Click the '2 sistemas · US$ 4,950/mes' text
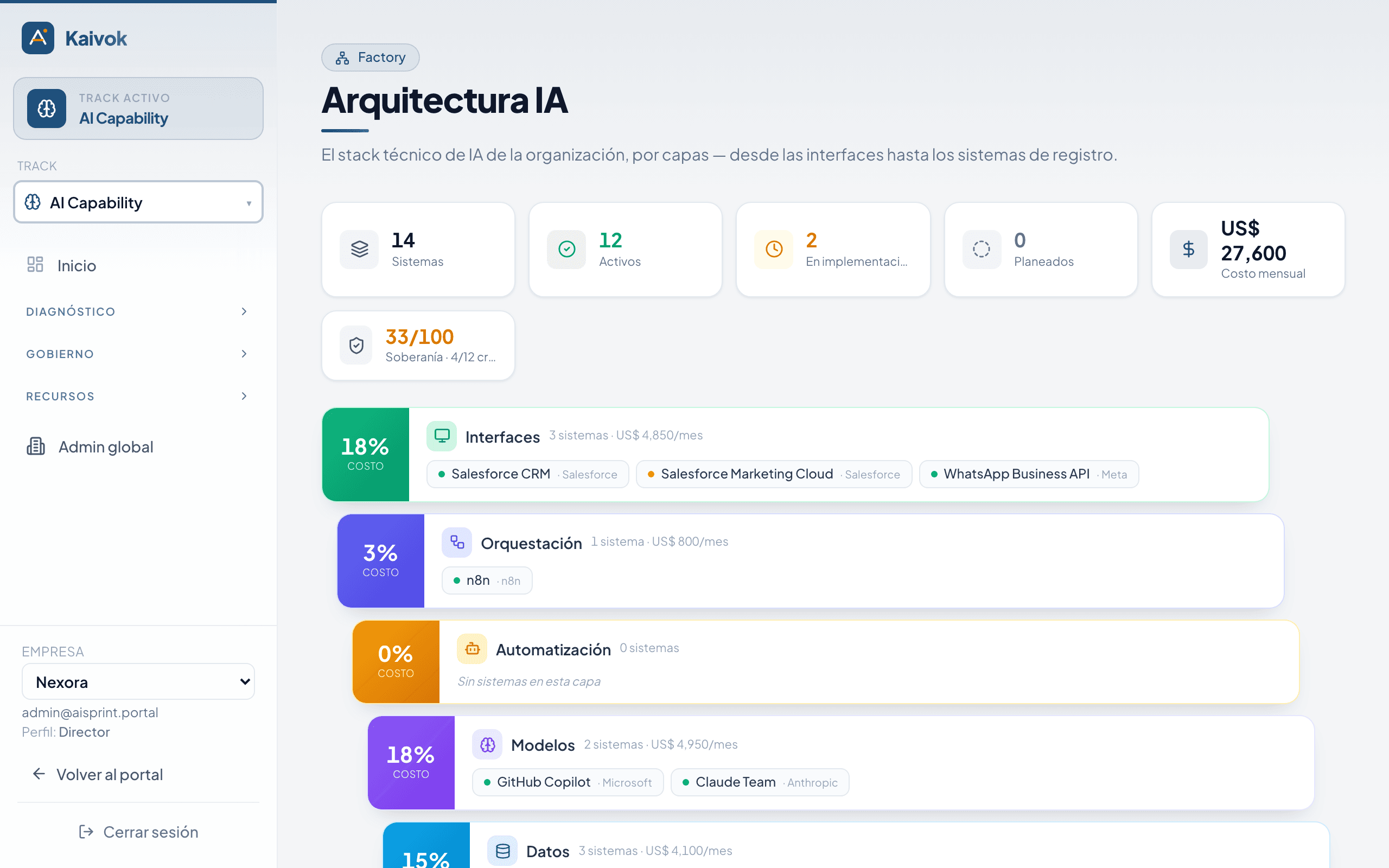This screenshot has width=1389, height=868. (x=661, y=744)
